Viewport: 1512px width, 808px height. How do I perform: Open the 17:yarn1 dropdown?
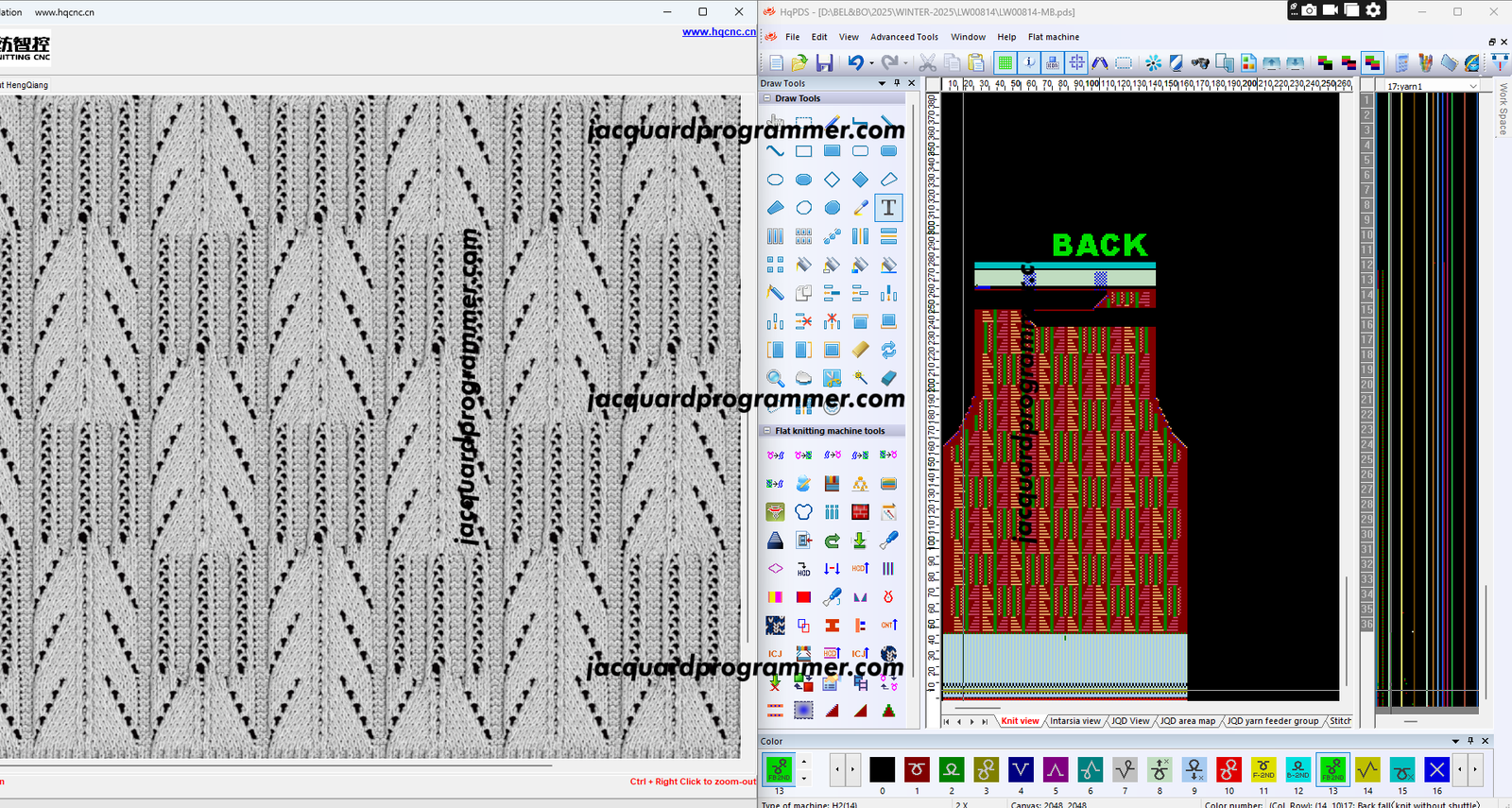point(1472,86)
